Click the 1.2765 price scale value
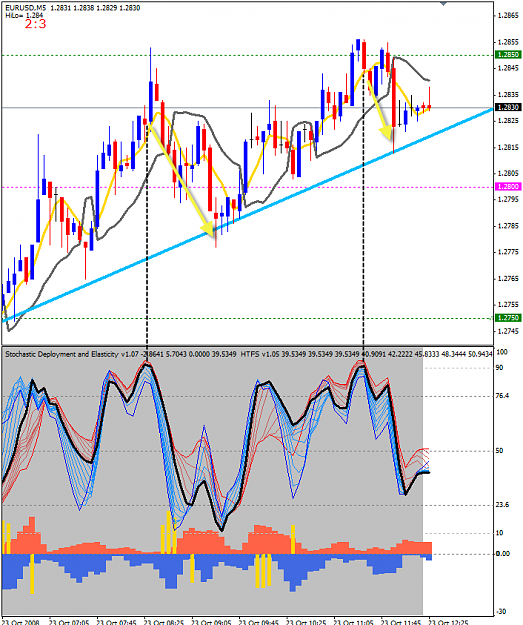The height and width of the screenshot is (625, 523). [509, 279]
